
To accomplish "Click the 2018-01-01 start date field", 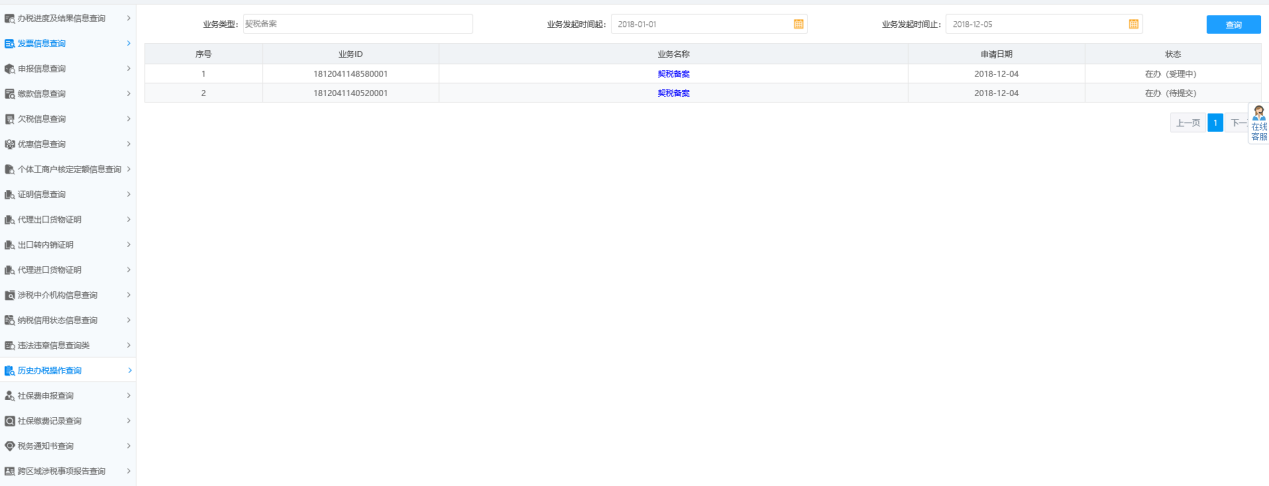I will point(709,24).
